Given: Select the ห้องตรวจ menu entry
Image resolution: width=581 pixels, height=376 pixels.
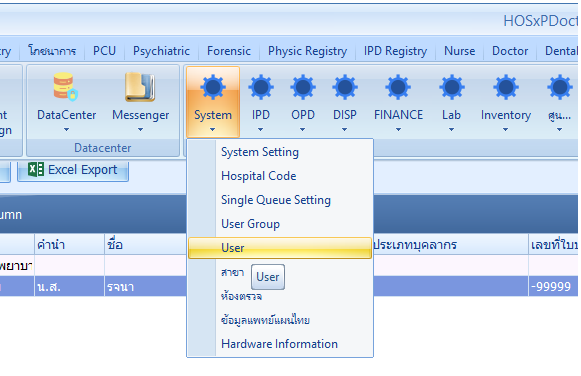Looking at the screenshot, I should click(x=280, y=296).
